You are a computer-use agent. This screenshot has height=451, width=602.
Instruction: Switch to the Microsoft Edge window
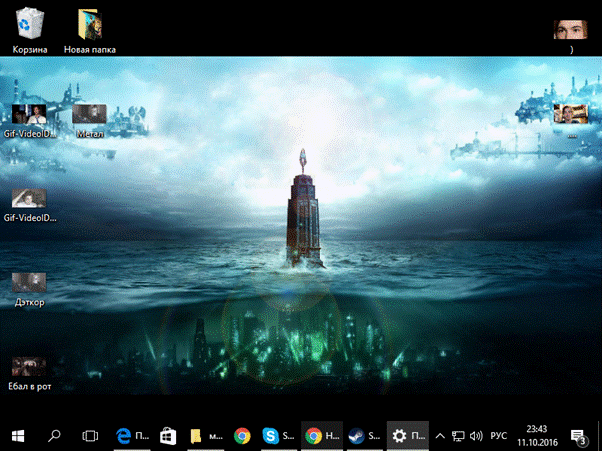[x=132, y=436]
